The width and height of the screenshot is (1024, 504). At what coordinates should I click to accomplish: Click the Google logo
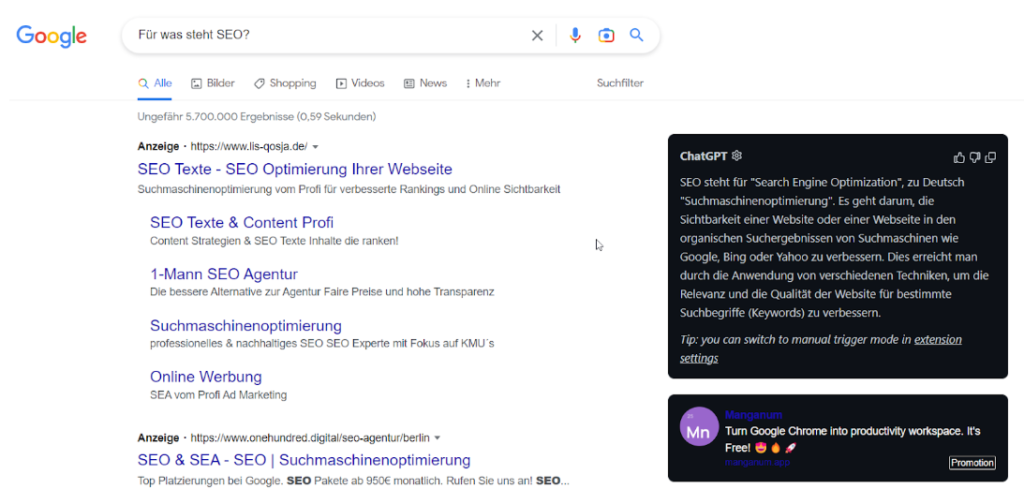coord(52,35)
